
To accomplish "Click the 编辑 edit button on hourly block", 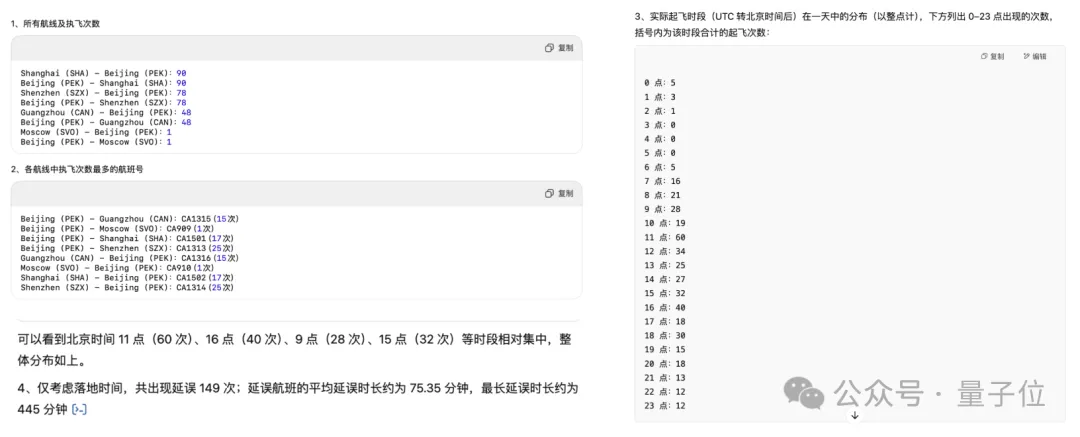I will (x=1035, y=57).
